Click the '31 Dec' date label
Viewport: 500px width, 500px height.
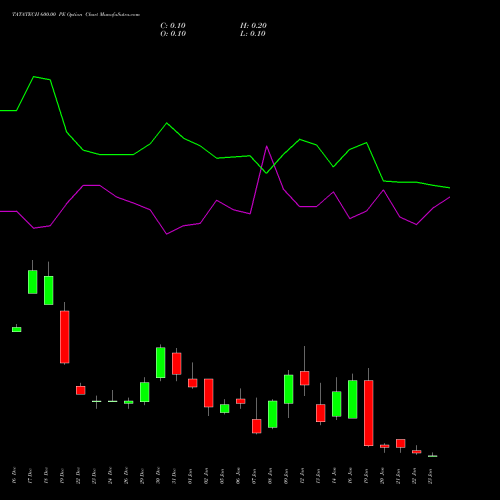coord(174,476)
